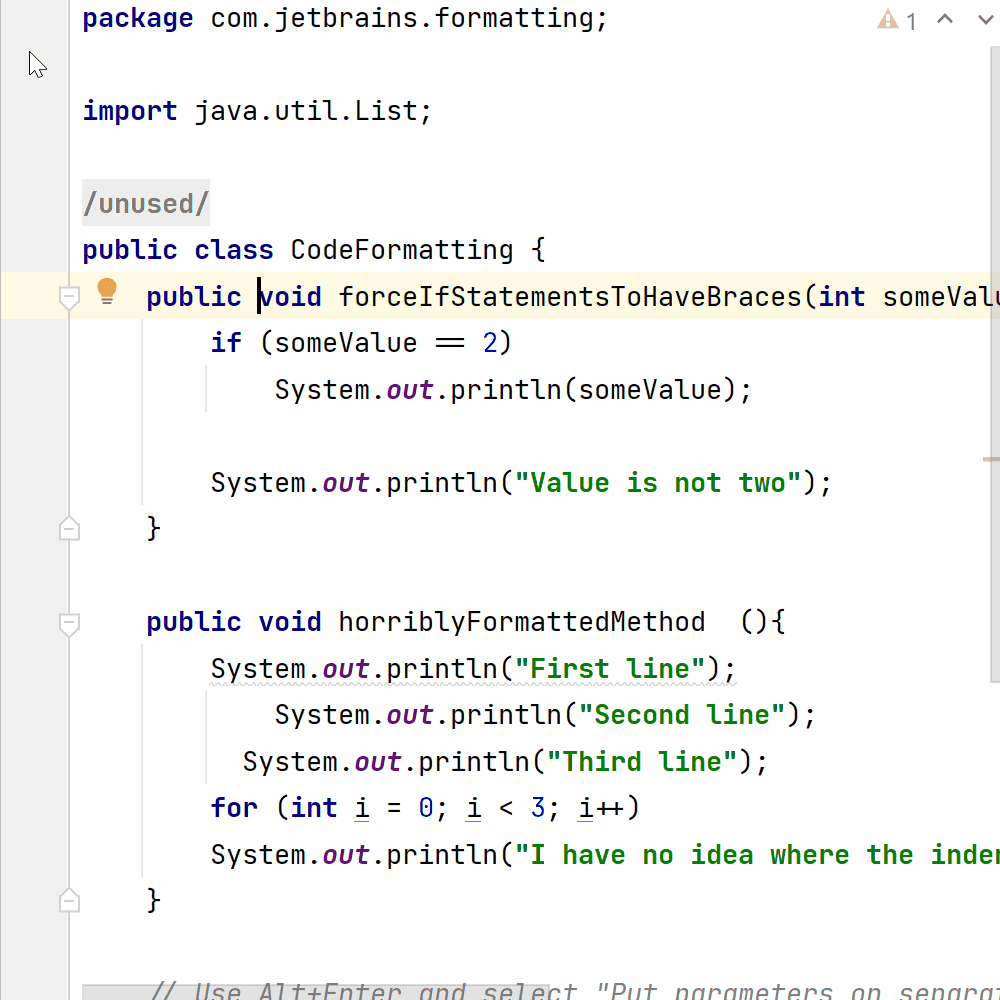Click the 'package' keyword

[138, 18]
